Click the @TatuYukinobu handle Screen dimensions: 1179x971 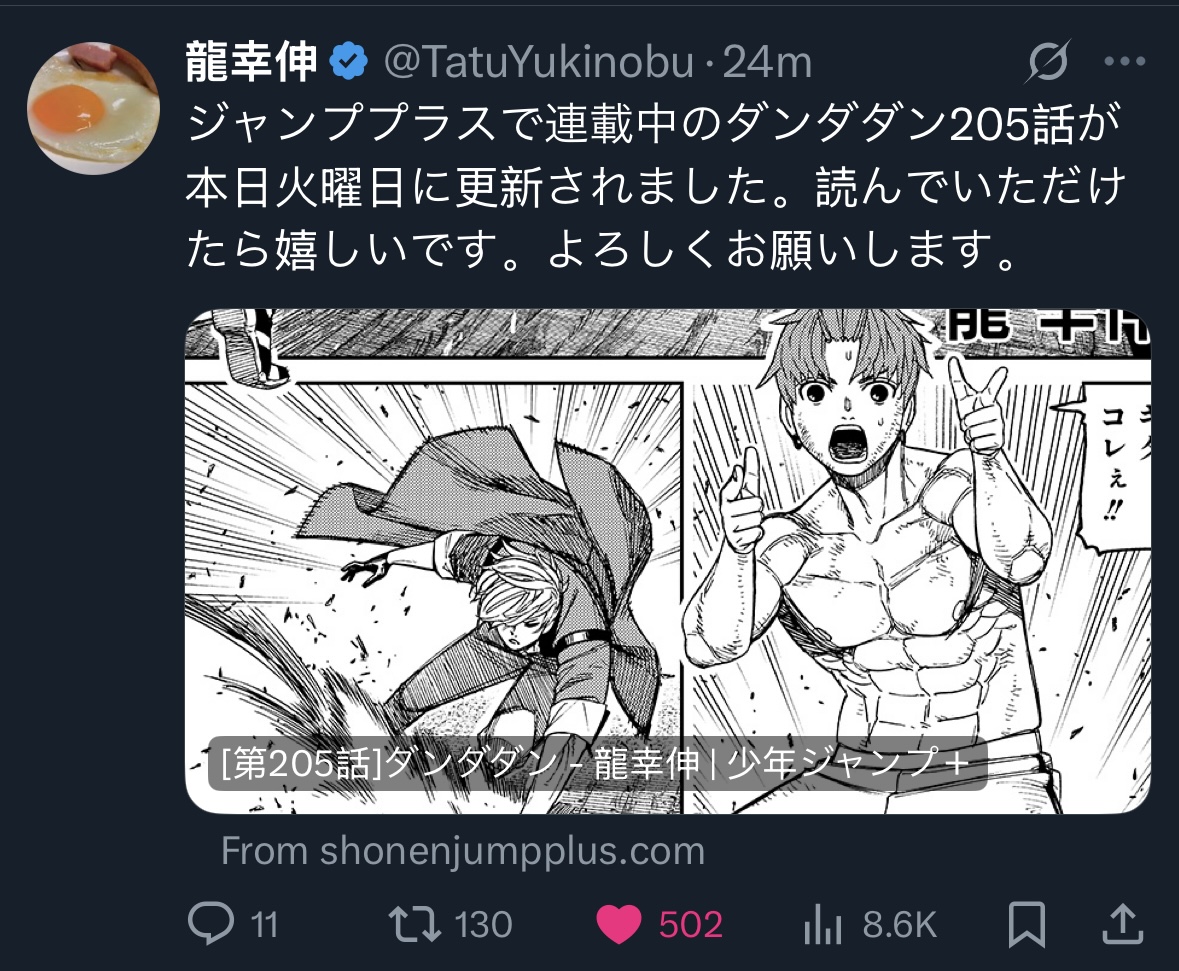pos(539,62)
